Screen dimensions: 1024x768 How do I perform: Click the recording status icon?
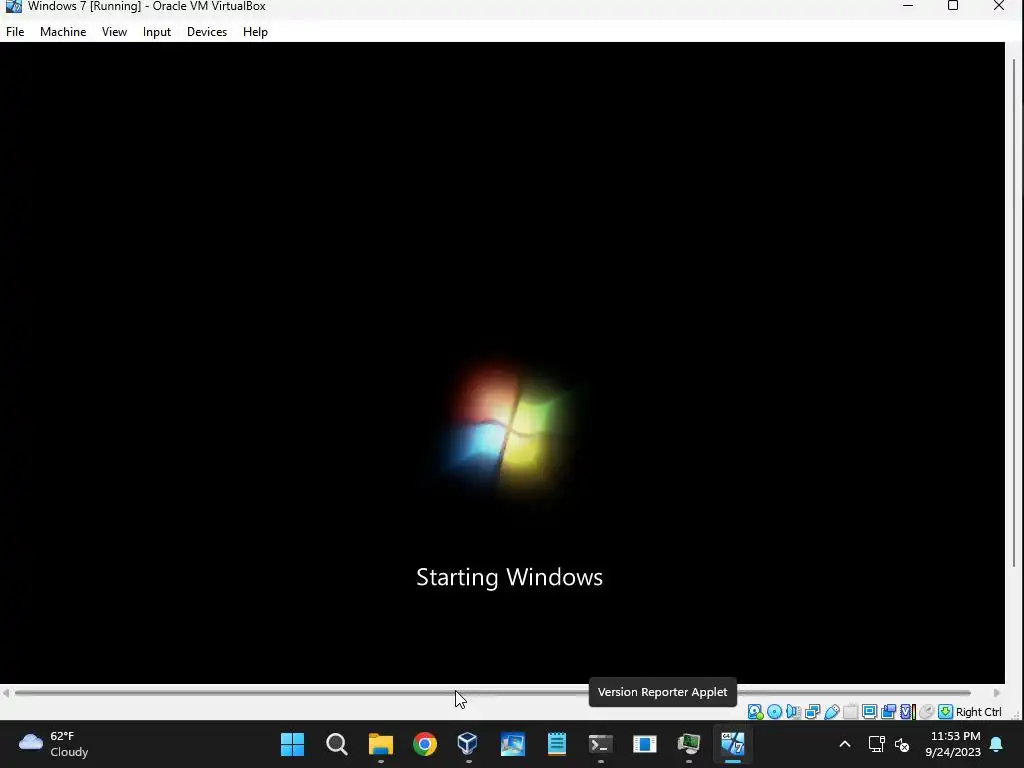(889, 712)
